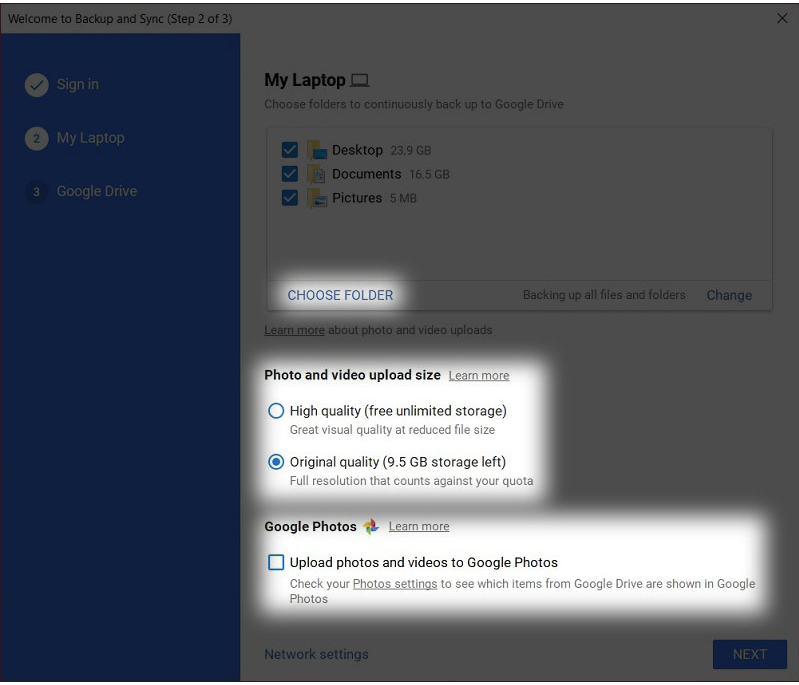
Task: Click the 16.5 GB size label
Action: 429,175
